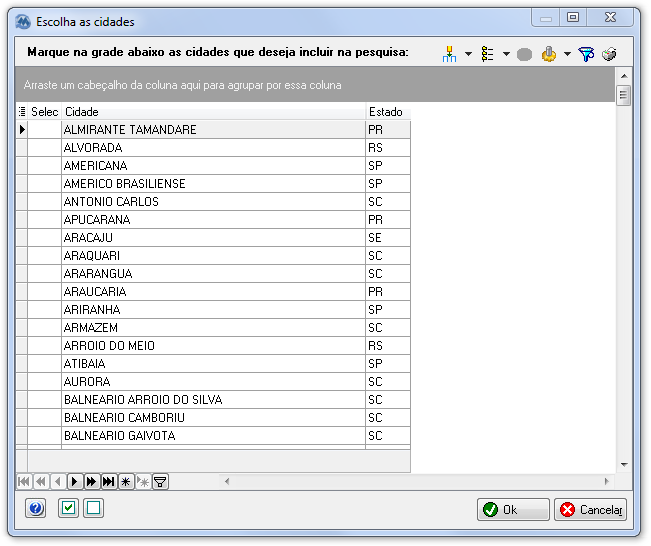The height and width of the screenshot is (546, 651).
Task: Open the dropdown arrow beside the tree structure icon
Action: pos(468,54)
